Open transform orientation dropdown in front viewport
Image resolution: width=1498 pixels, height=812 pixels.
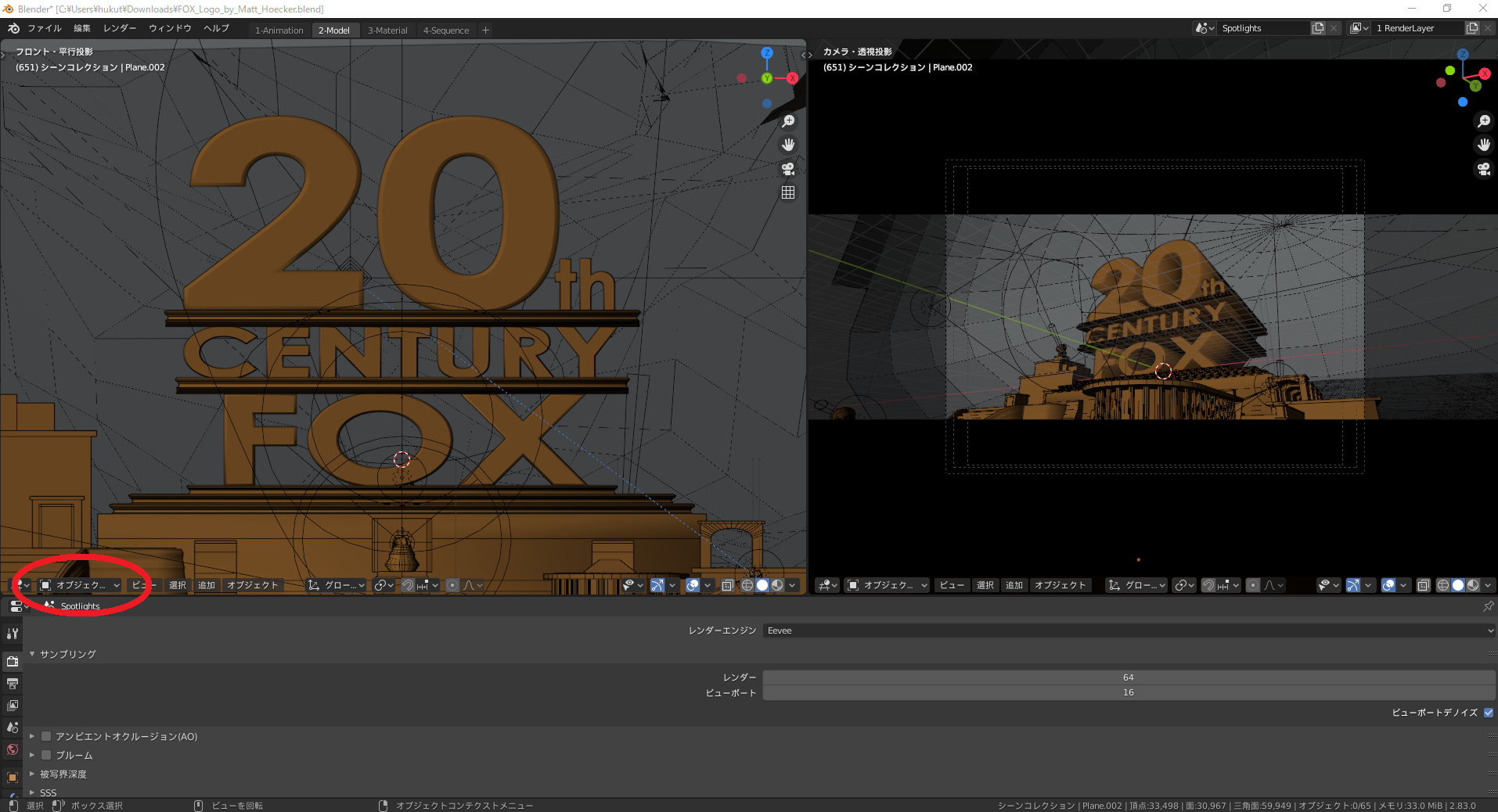pyautogui.click(x=337, y=585)
